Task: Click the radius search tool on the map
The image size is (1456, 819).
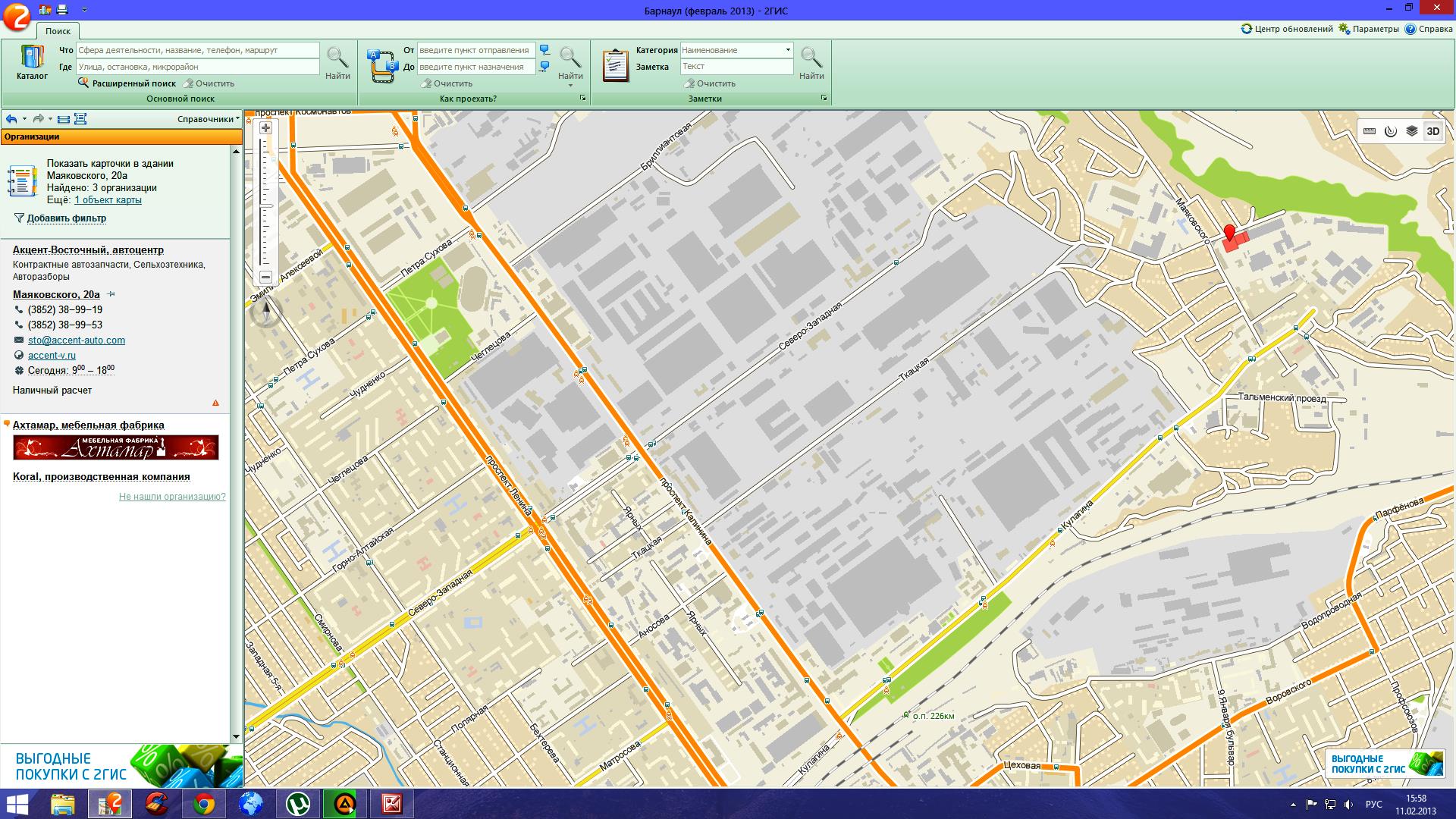Action: coord(1391,131)
